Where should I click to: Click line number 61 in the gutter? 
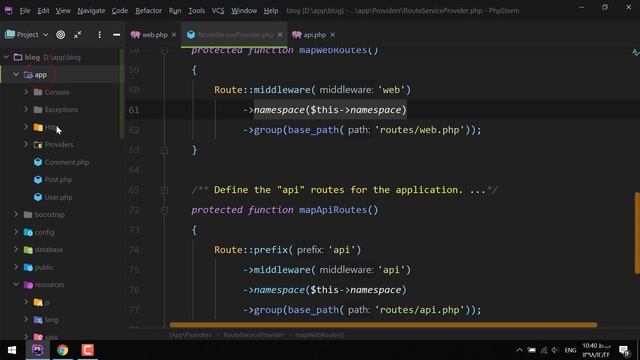[134, 110]
